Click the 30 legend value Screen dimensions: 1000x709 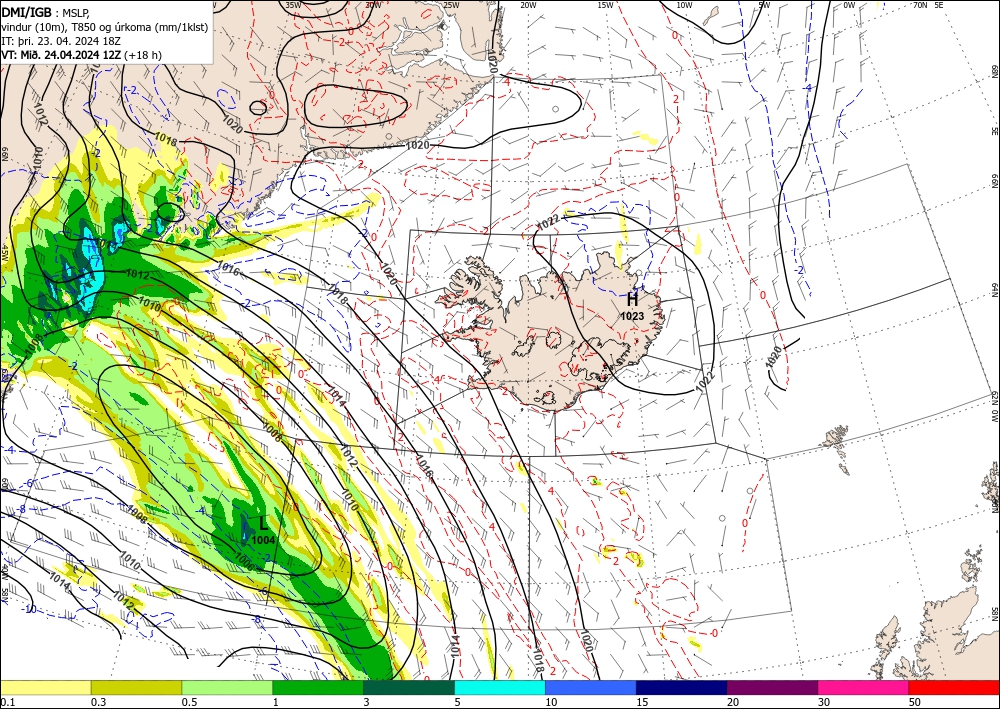(823, 702)
